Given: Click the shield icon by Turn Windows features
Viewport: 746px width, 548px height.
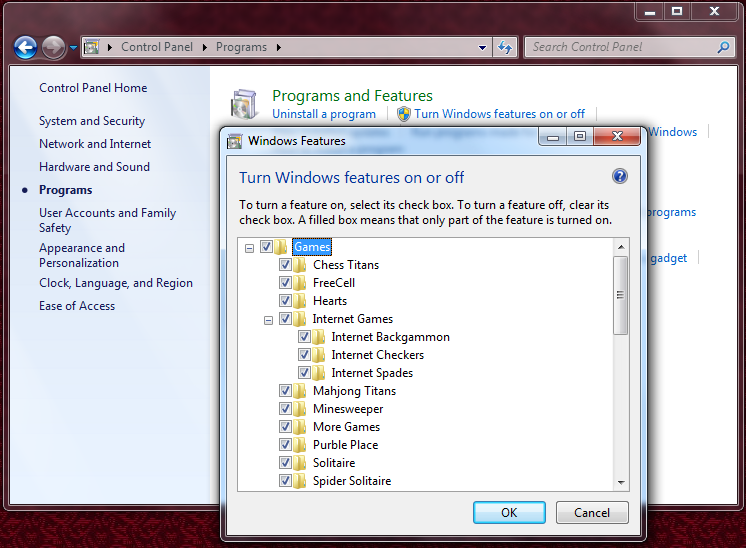Looking at the screenshot, I should [x=404, y=114].
